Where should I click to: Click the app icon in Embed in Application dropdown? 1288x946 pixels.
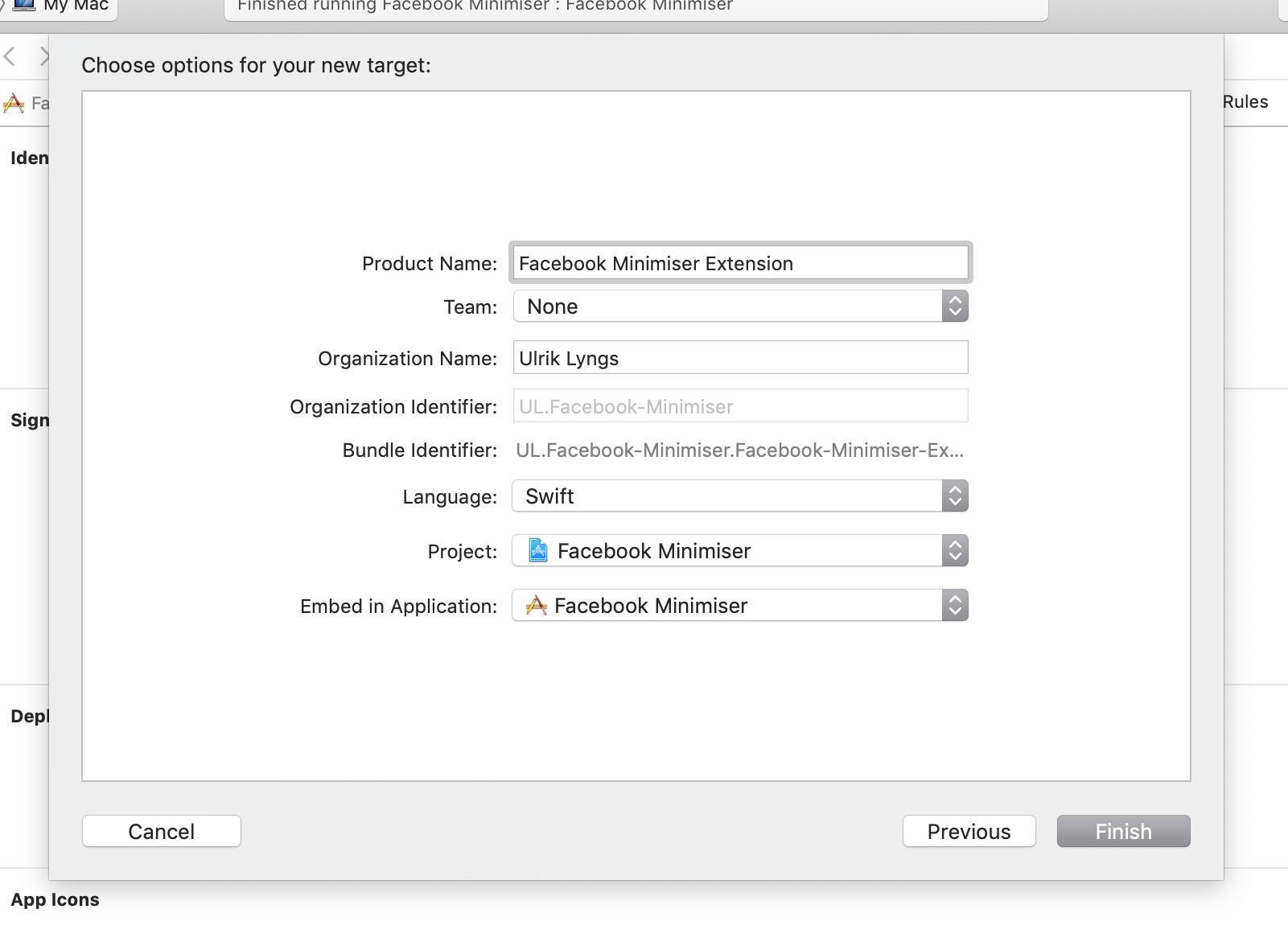click(x=537, y=605)
